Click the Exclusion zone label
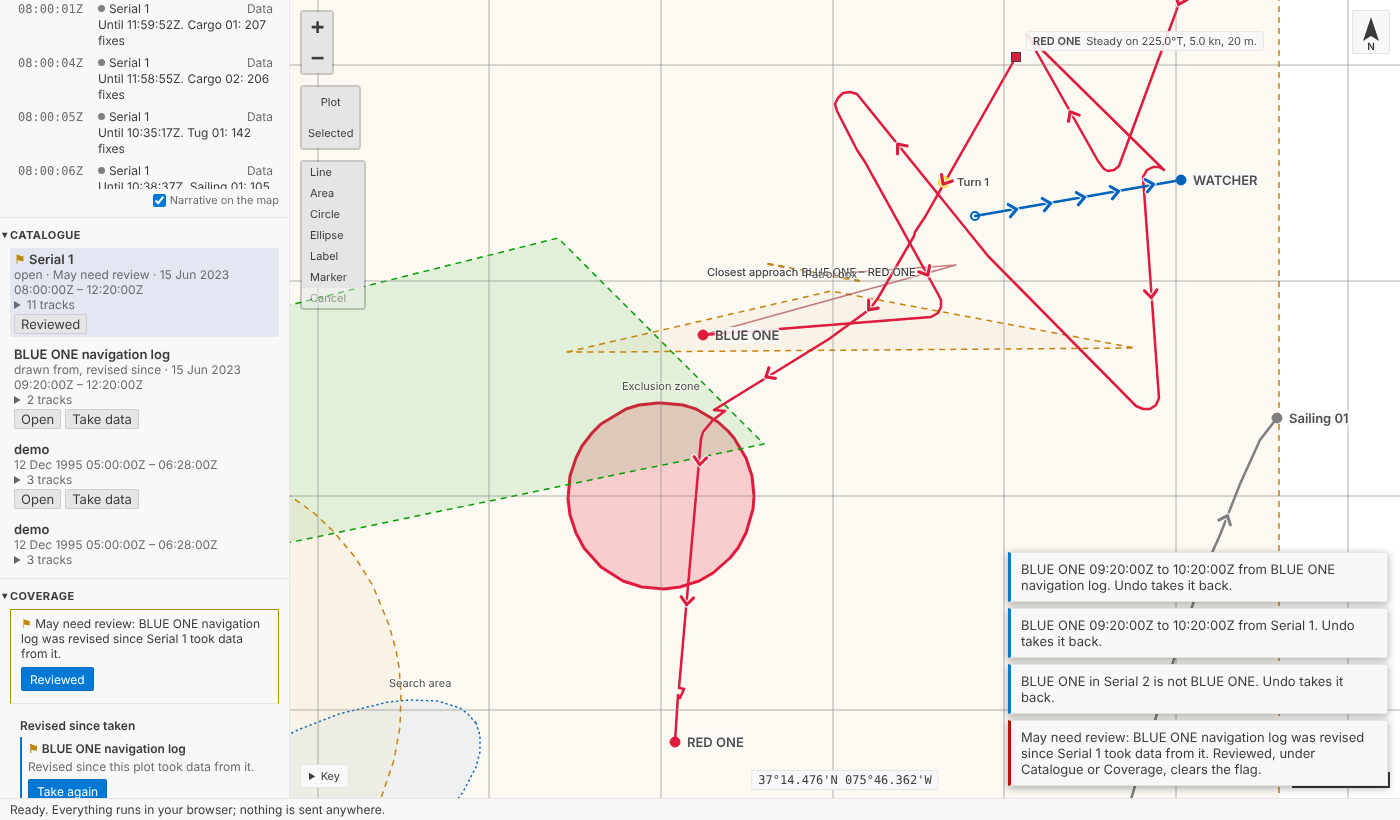1400x820 pixels. pyautogui.click(x=661, y=386)
